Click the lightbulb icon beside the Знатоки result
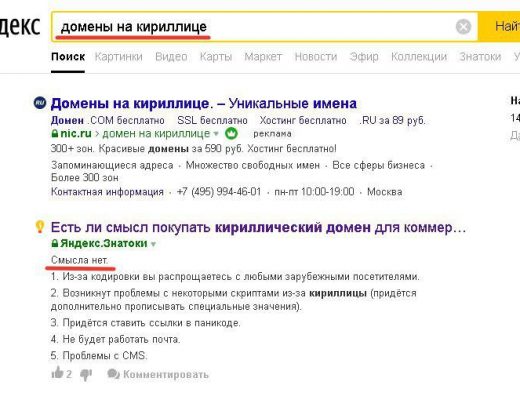This screenshot has width=520, height=400. point(40,227)
